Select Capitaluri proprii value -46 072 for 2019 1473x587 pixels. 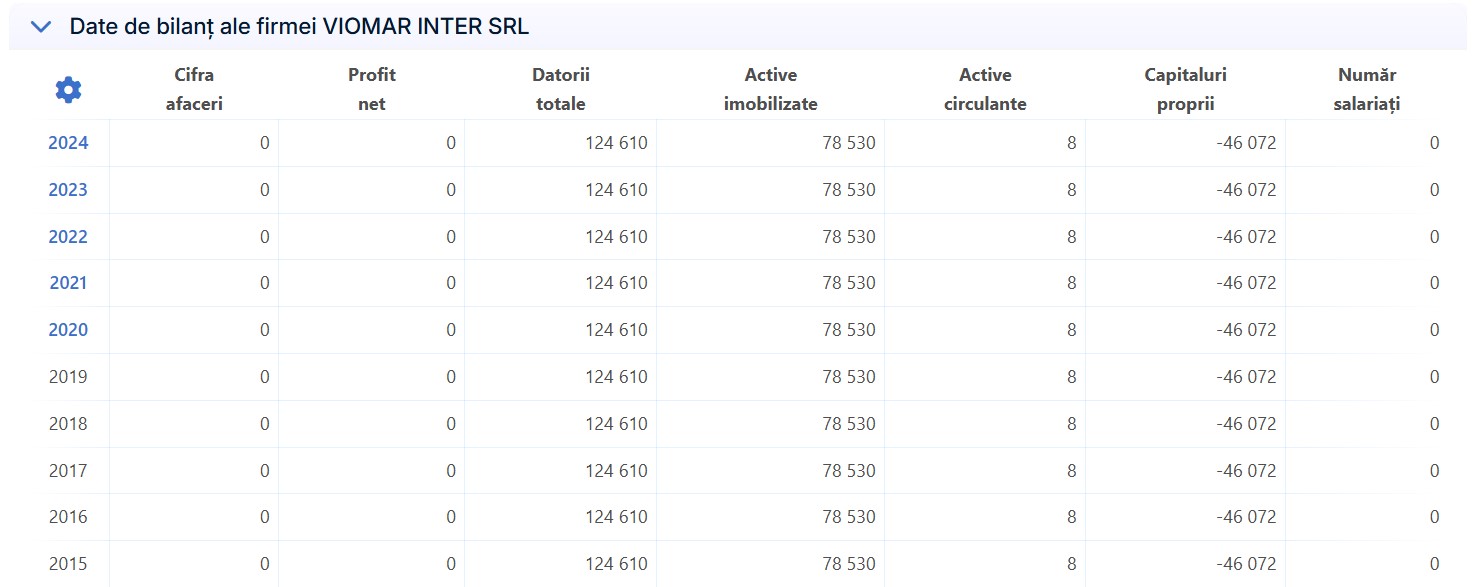pos(1246,377)
